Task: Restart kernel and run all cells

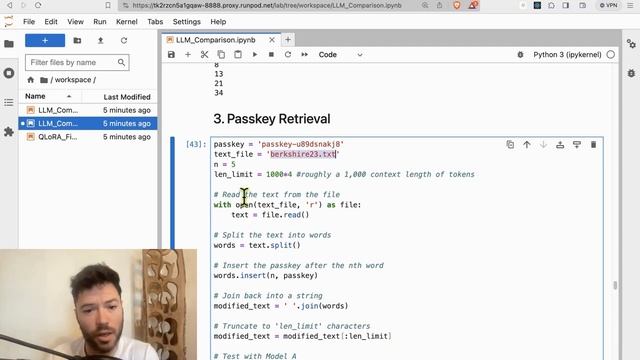Action: (x=304, y=55)
